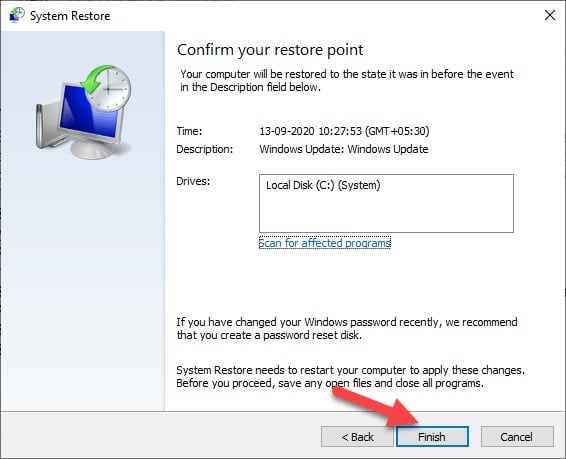
Task: Click the Windows Update description value
Action: coord(344,149)
